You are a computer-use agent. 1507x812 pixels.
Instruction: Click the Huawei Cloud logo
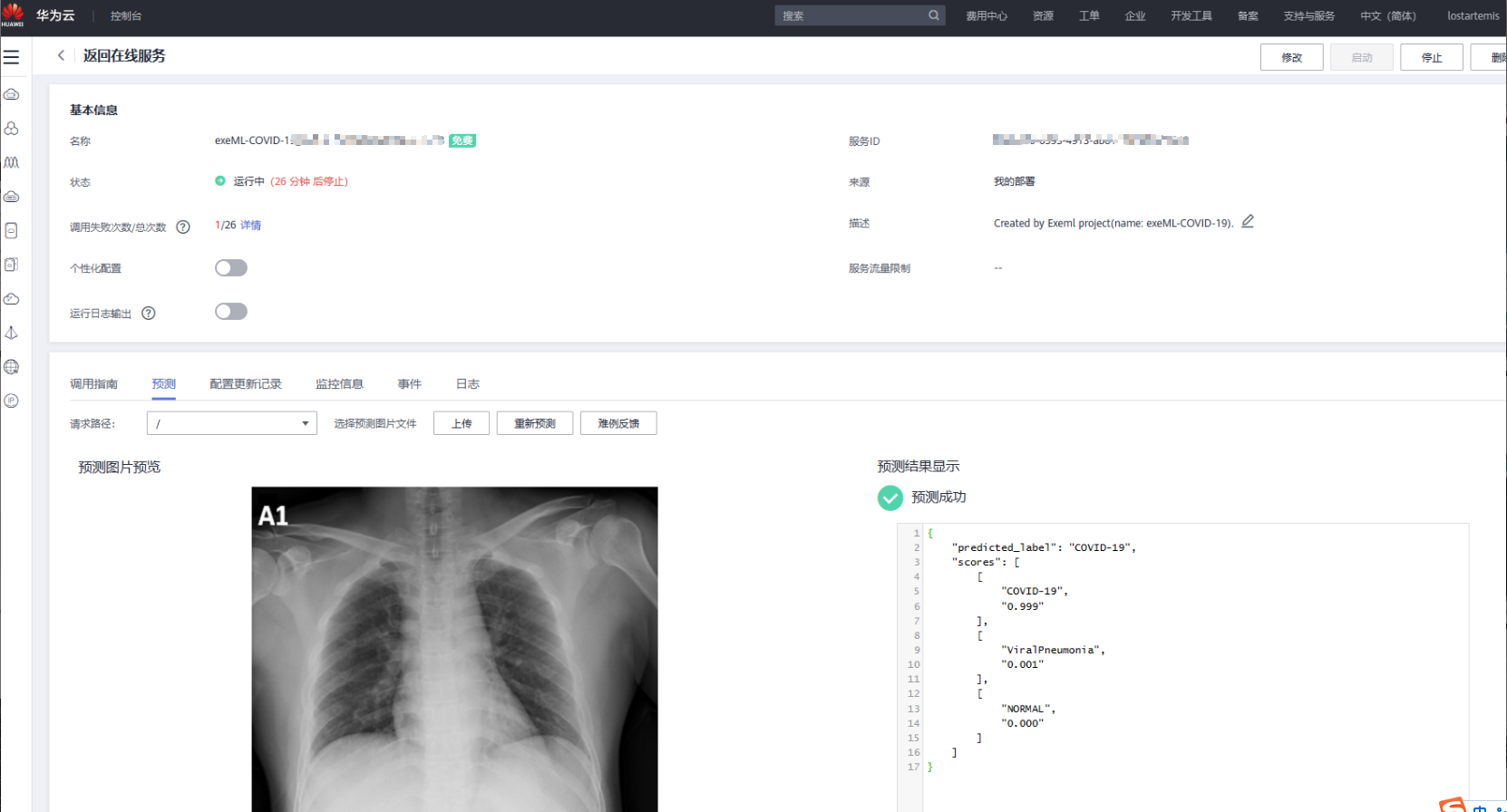13,14
